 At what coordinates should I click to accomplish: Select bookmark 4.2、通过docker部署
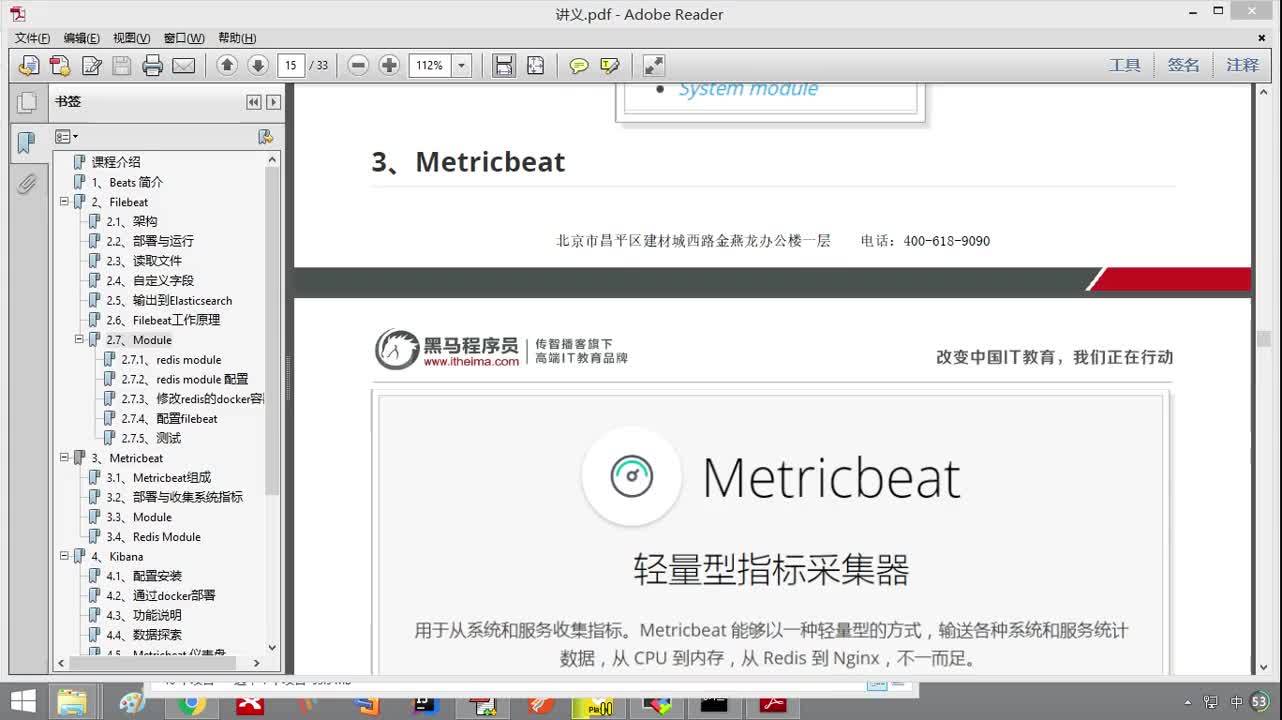[x=161, y=595]
